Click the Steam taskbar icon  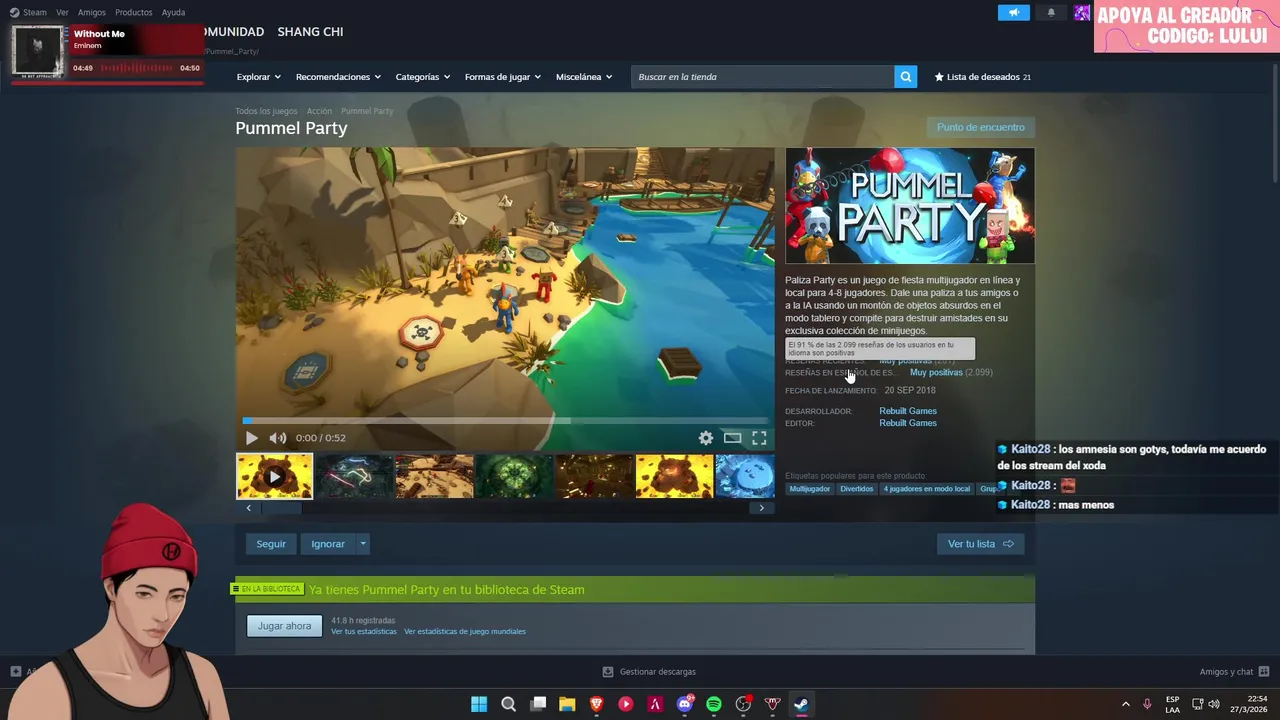click(801, 704)
